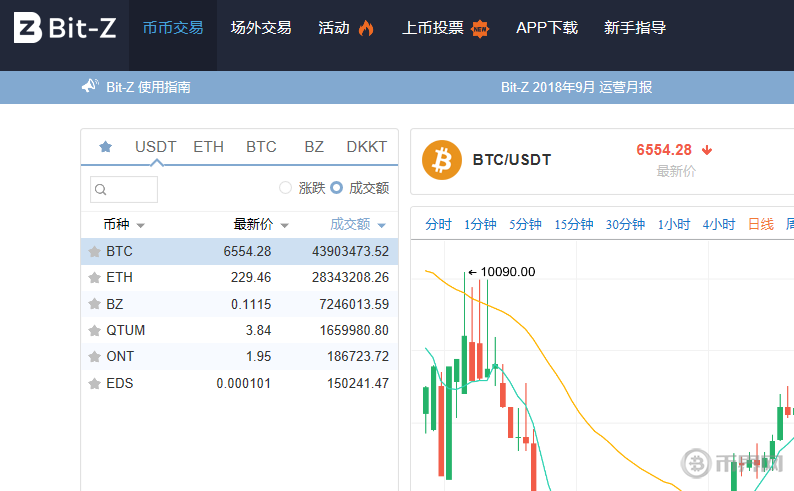Open the favorites star tab
The image size is (794, 491).
(105, 147)
